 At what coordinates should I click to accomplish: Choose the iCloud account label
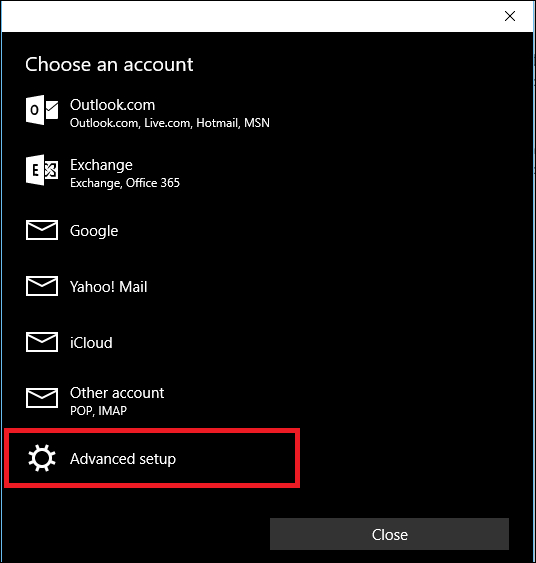tap(91, 343)
